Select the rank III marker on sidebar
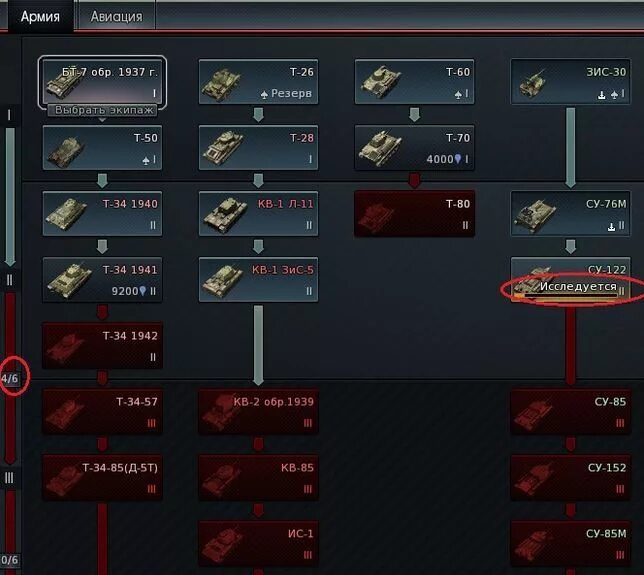The width and height of the screenshot is (644, 575). click(9, 478)
